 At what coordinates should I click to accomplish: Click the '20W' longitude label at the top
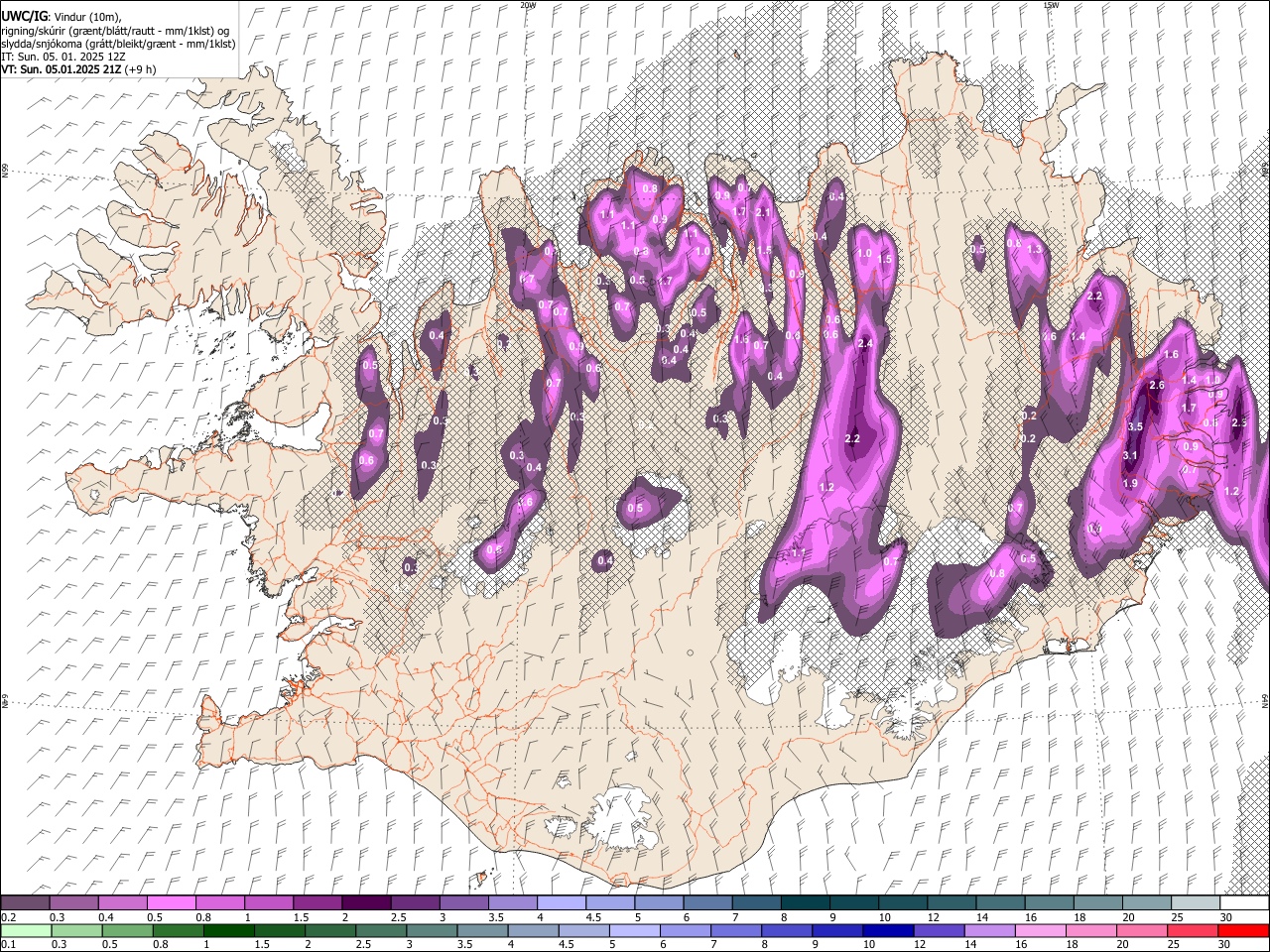[x=528, y=5]
